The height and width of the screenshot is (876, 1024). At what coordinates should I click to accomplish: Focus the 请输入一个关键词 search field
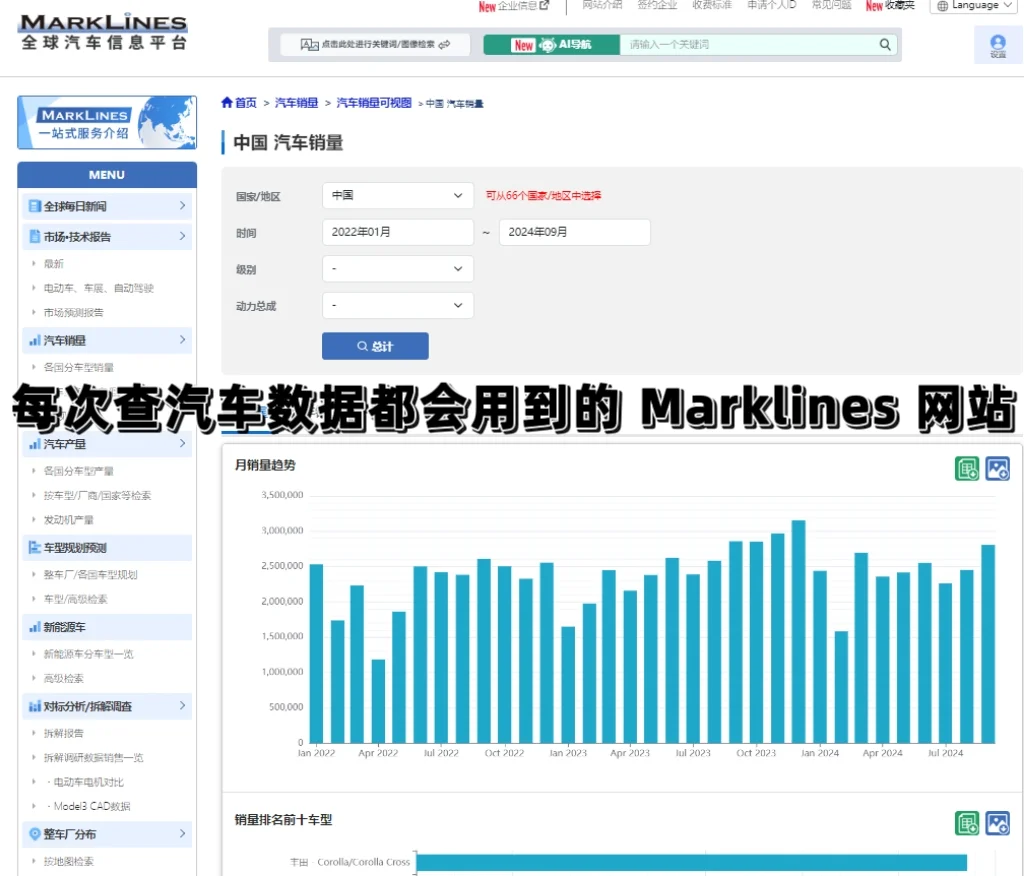(748, 44)
